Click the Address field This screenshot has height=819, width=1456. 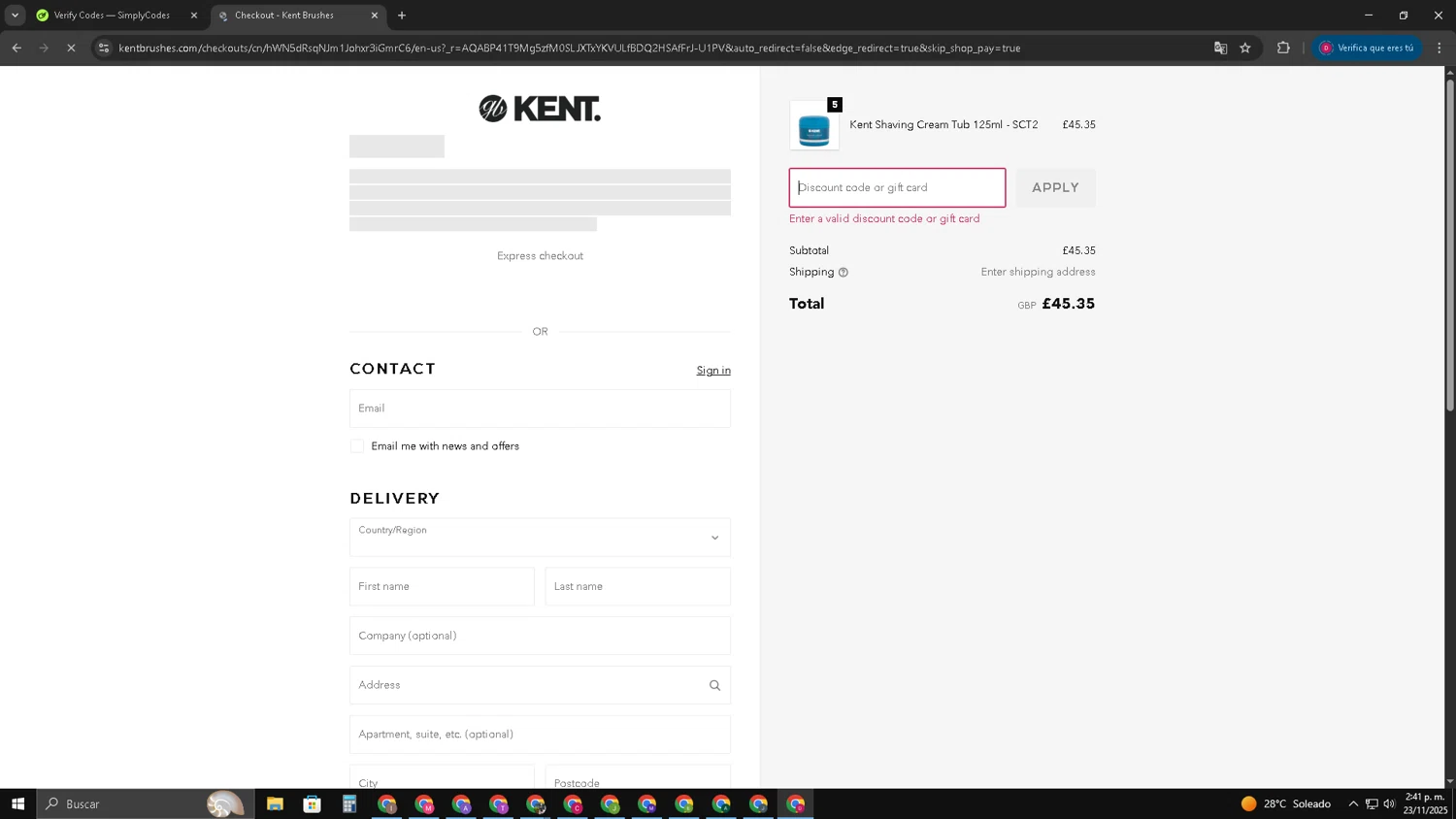pos(540,685)
